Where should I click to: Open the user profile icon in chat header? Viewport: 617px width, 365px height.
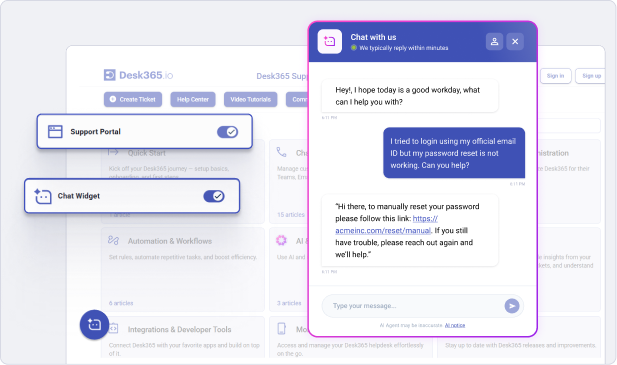pyautogui.click(x=495, y=41)
